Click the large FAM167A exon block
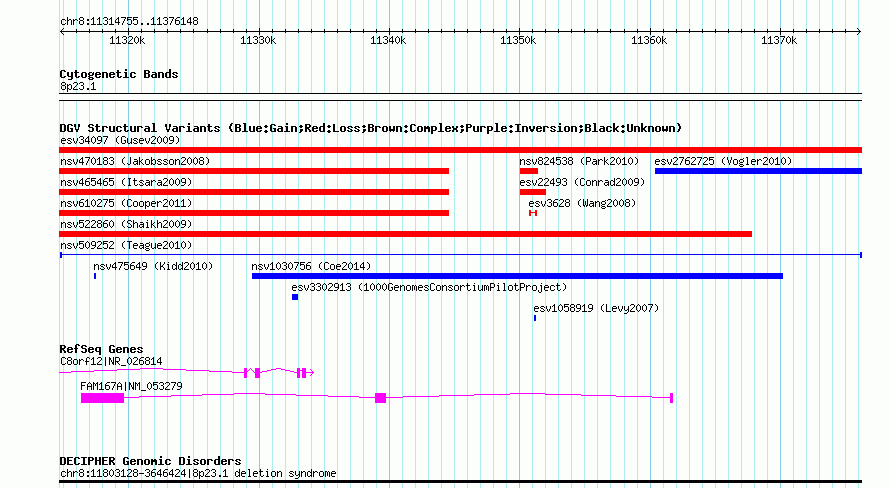This screenshot has width=890, height=488. (102, 398)
